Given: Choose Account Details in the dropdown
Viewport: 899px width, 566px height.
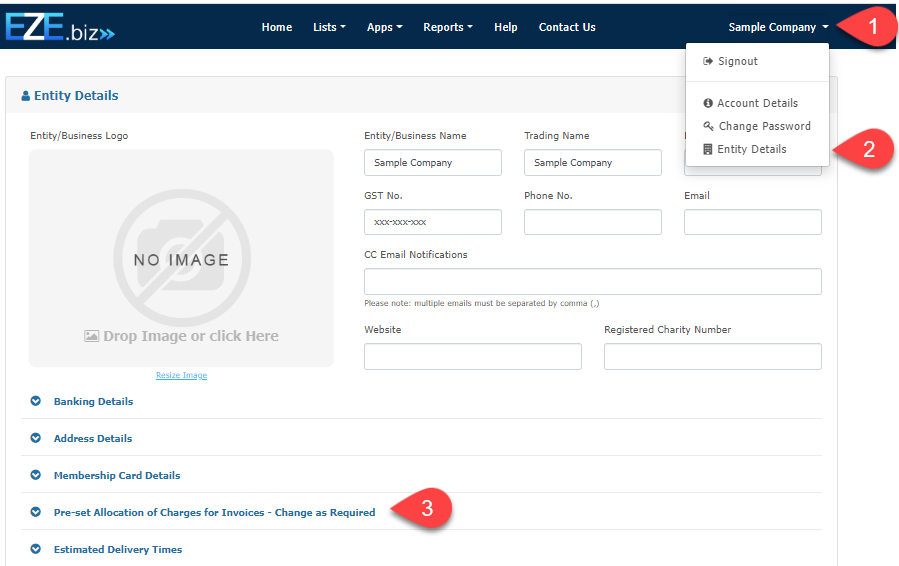Looking at the screenshot, I should point(756,103).
